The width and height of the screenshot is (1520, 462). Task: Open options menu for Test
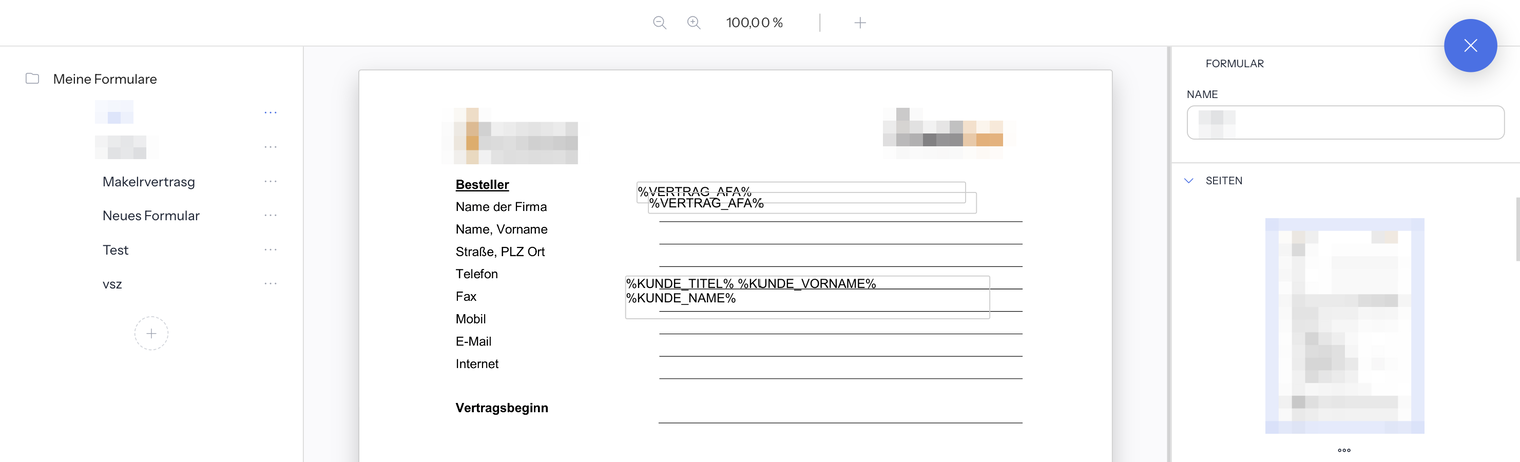pyautogui.click(x=270, y=250)
